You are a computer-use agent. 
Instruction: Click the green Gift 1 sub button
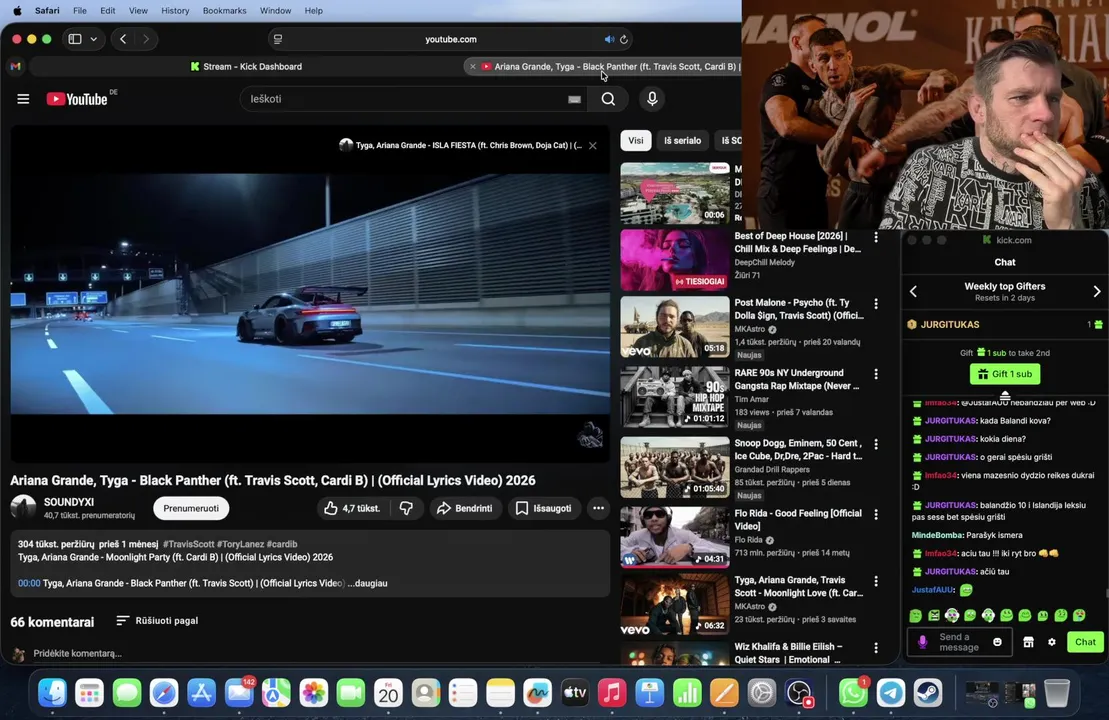1005,374
